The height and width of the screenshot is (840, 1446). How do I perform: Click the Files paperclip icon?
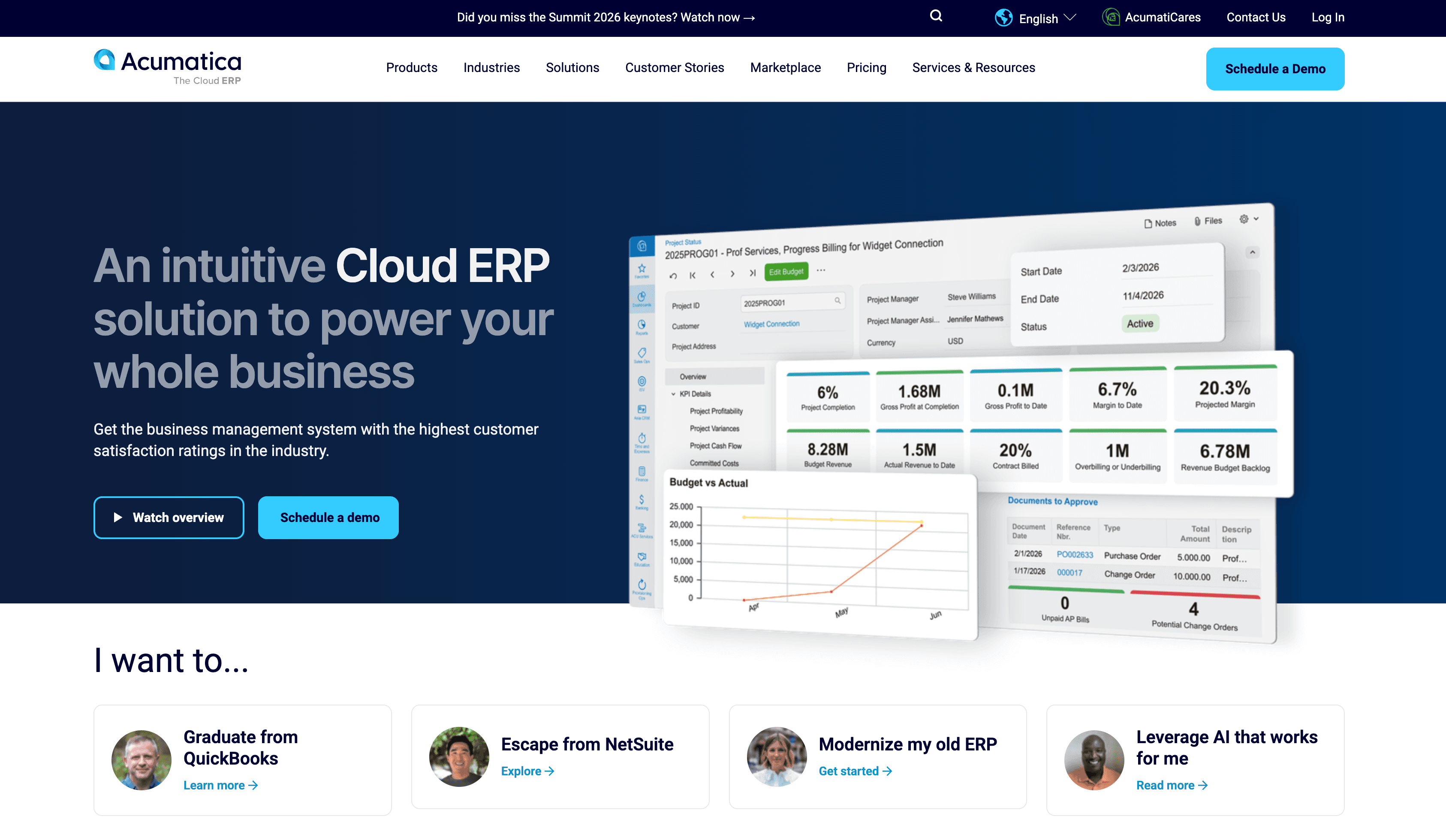(x=1197, y=221)
